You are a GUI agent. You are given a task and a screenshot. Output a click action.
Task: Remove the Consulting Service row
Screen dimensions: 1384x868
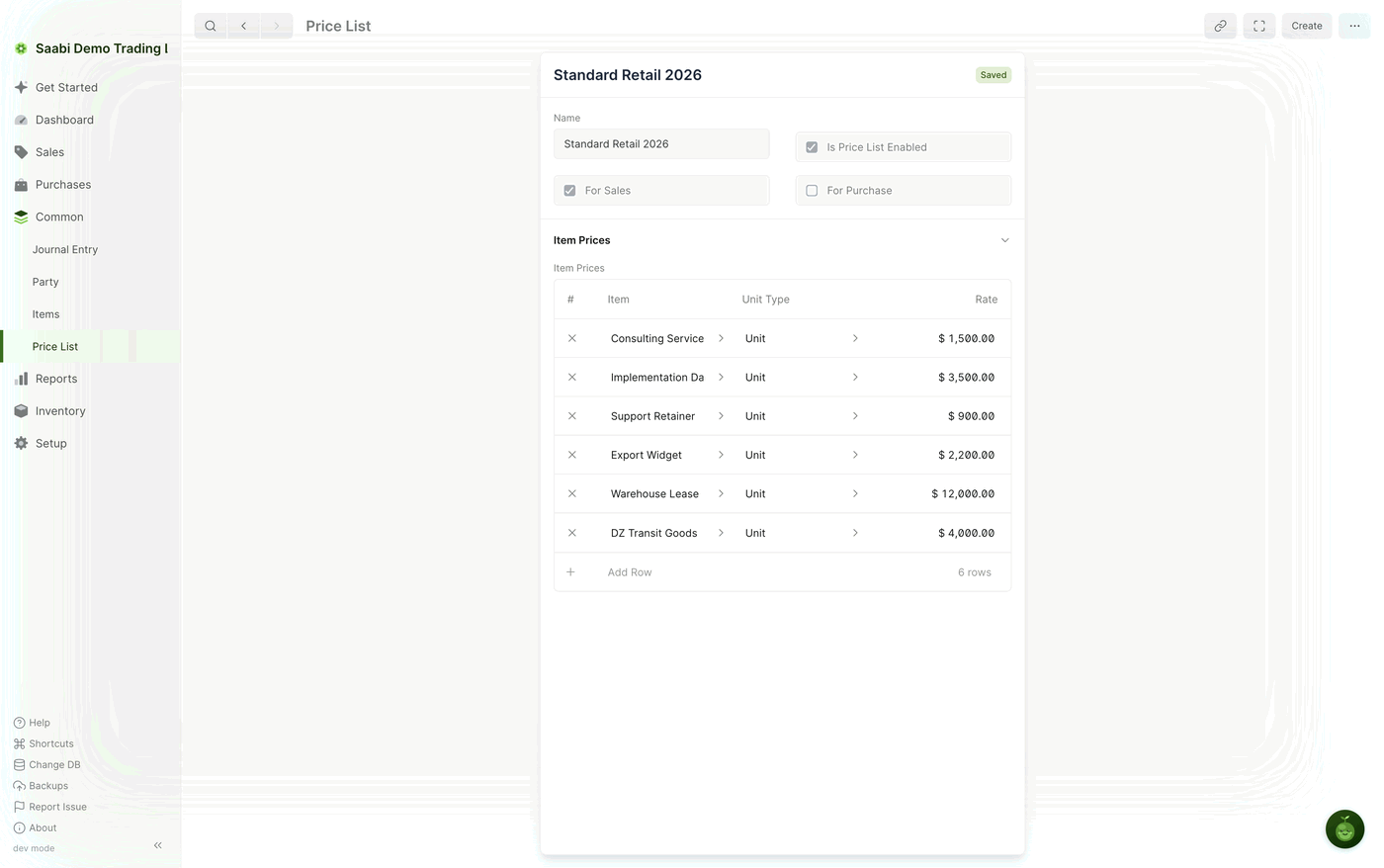click(x=571, y=338)
